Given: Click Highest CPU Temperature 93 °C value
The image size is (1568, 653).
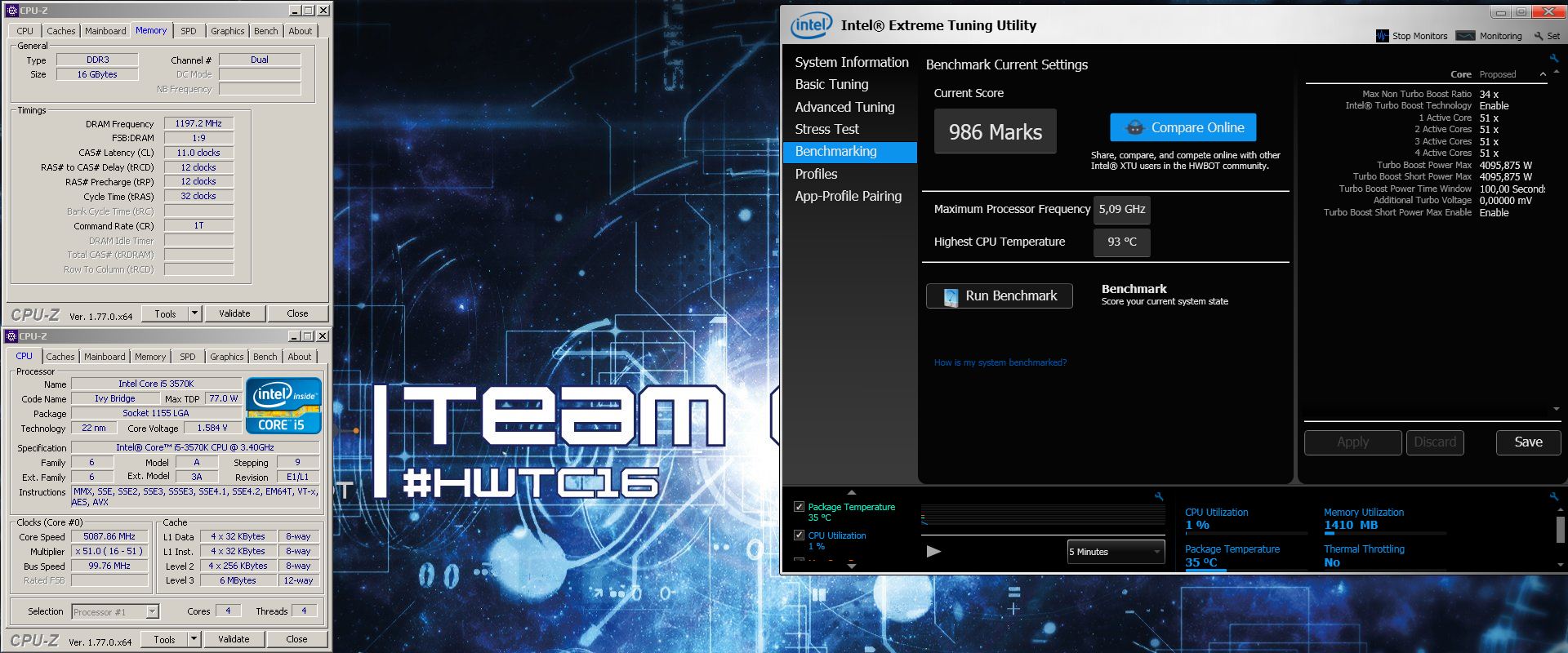Looking at the screenshot, I should [1121, 242].
